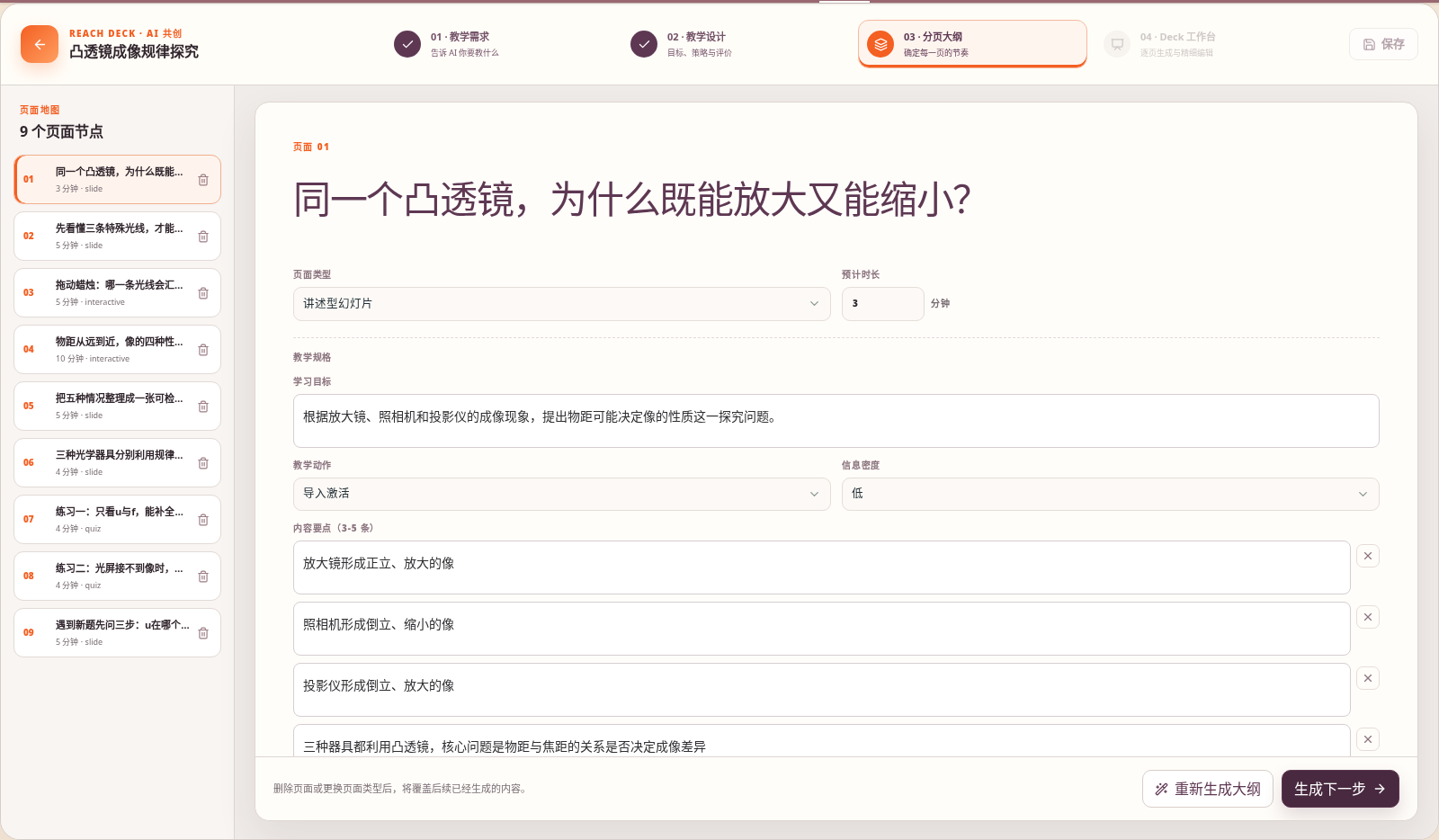Screen dimensions: 1439x840
Task: Click the checkmark icon of step 02 教学设计
Action: tap(644, 43)
